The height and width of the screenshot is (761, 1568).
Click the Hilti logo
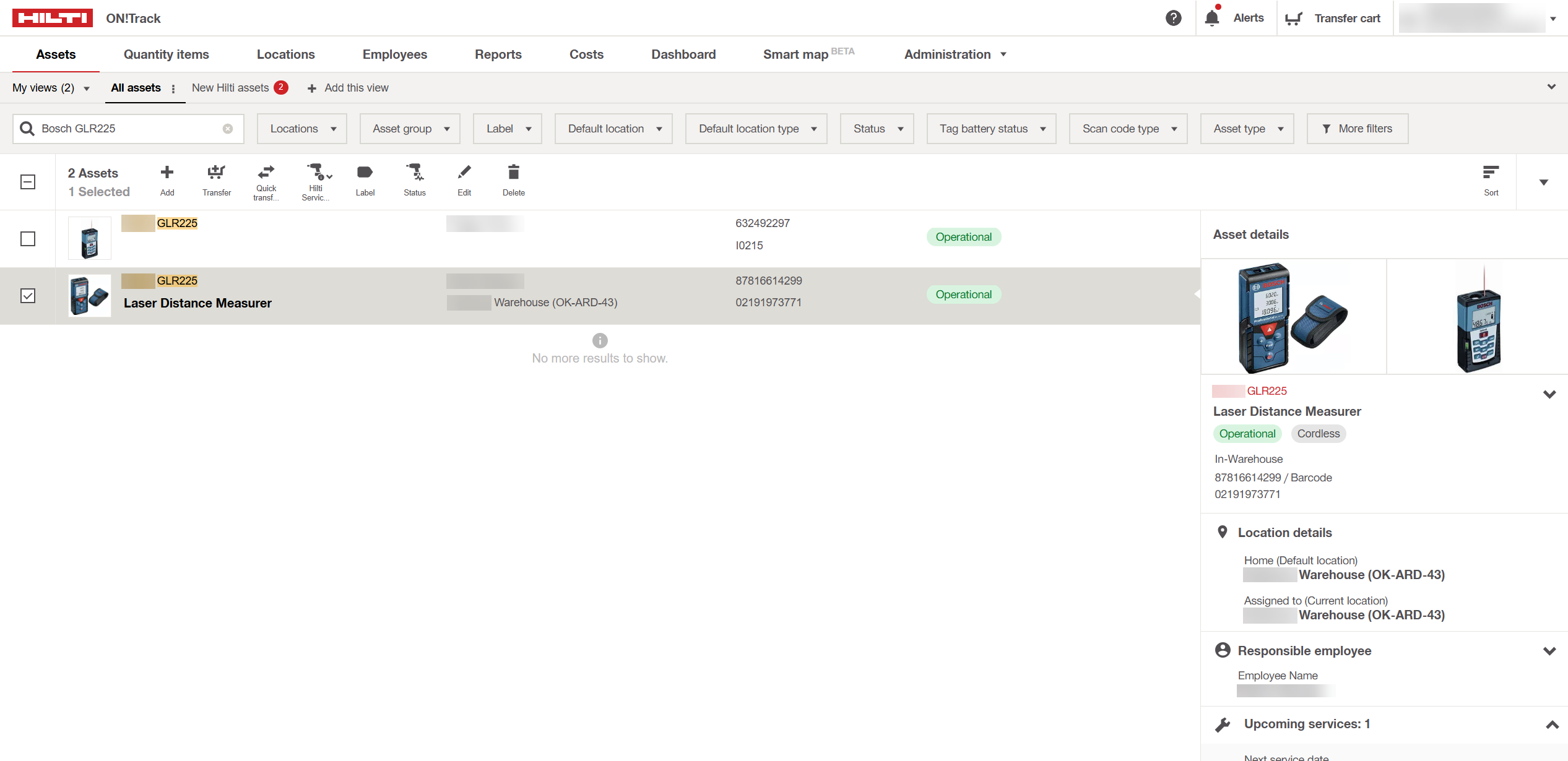tap(53, 18)
